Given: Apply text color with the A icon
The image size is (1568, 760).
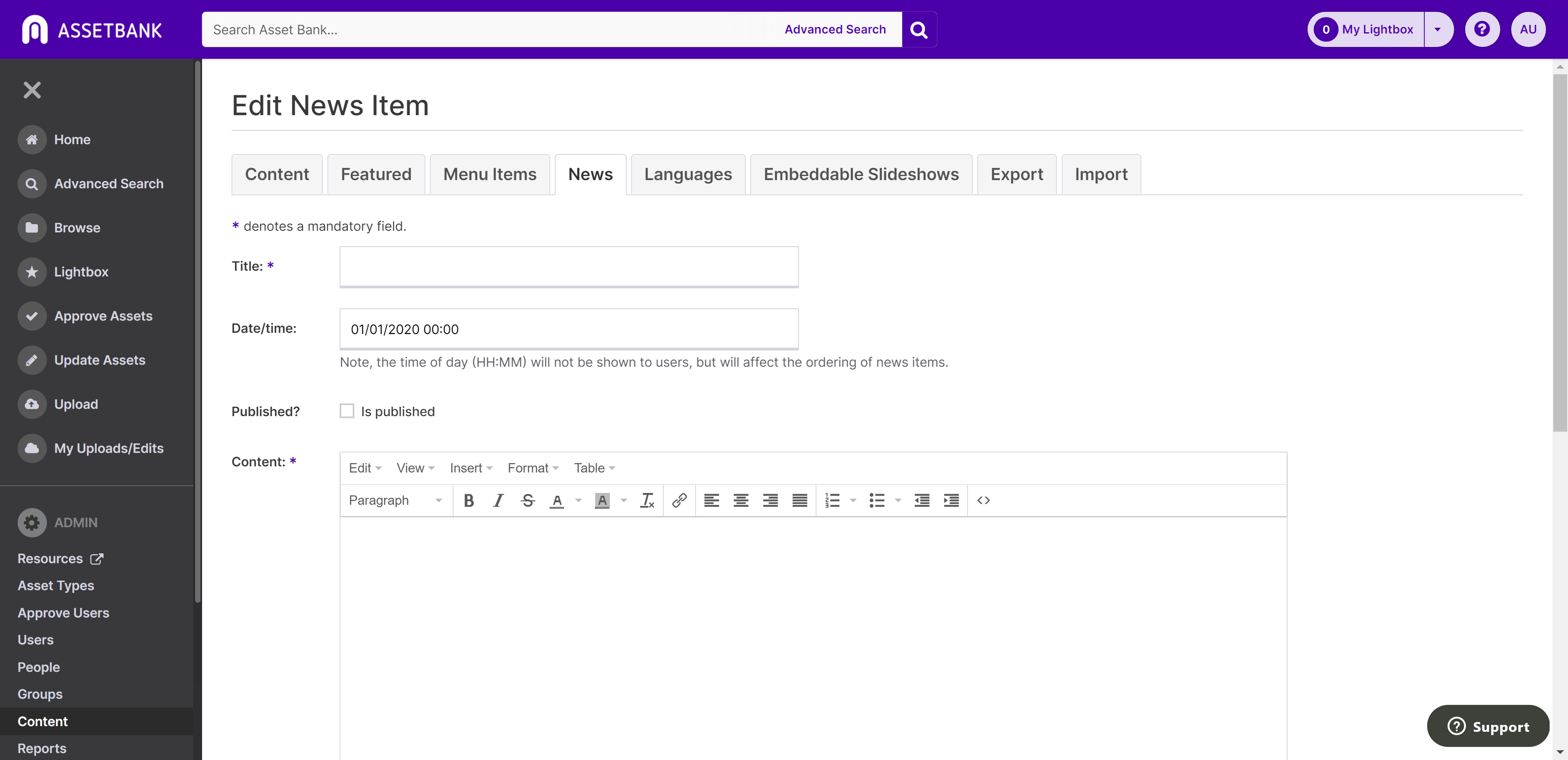Looking at the screenshot, I should pos(557,501).
